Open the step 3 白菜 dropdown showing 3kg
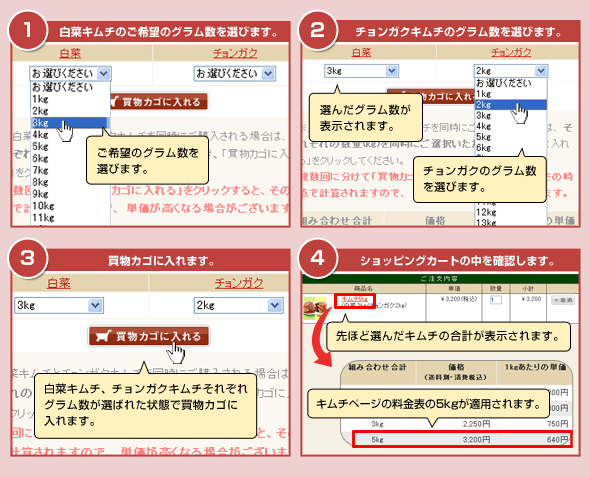The height and width of the screenshot is (477, 590). (x=59, y=305)
